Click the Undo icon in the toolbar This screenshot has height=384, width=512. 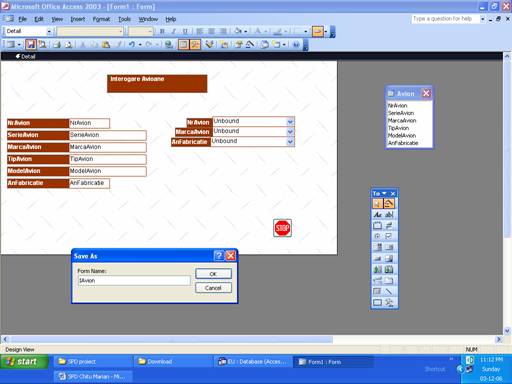click(x=132, y=44)
